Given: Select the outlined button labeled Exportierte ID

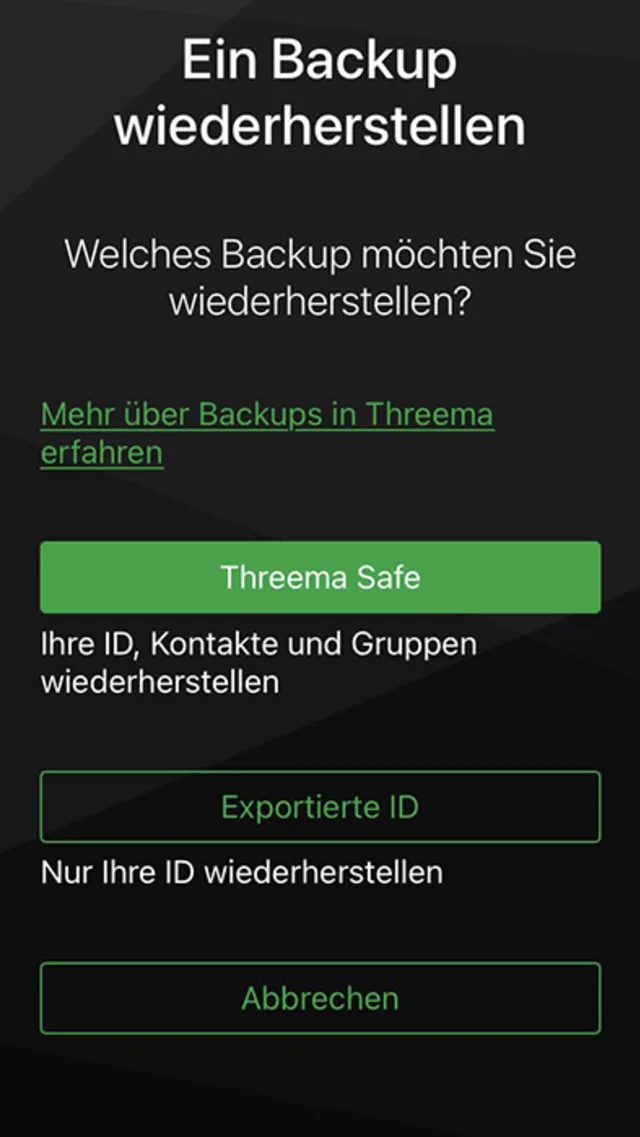Looking at the screenshot, I should tap(320, 806).
